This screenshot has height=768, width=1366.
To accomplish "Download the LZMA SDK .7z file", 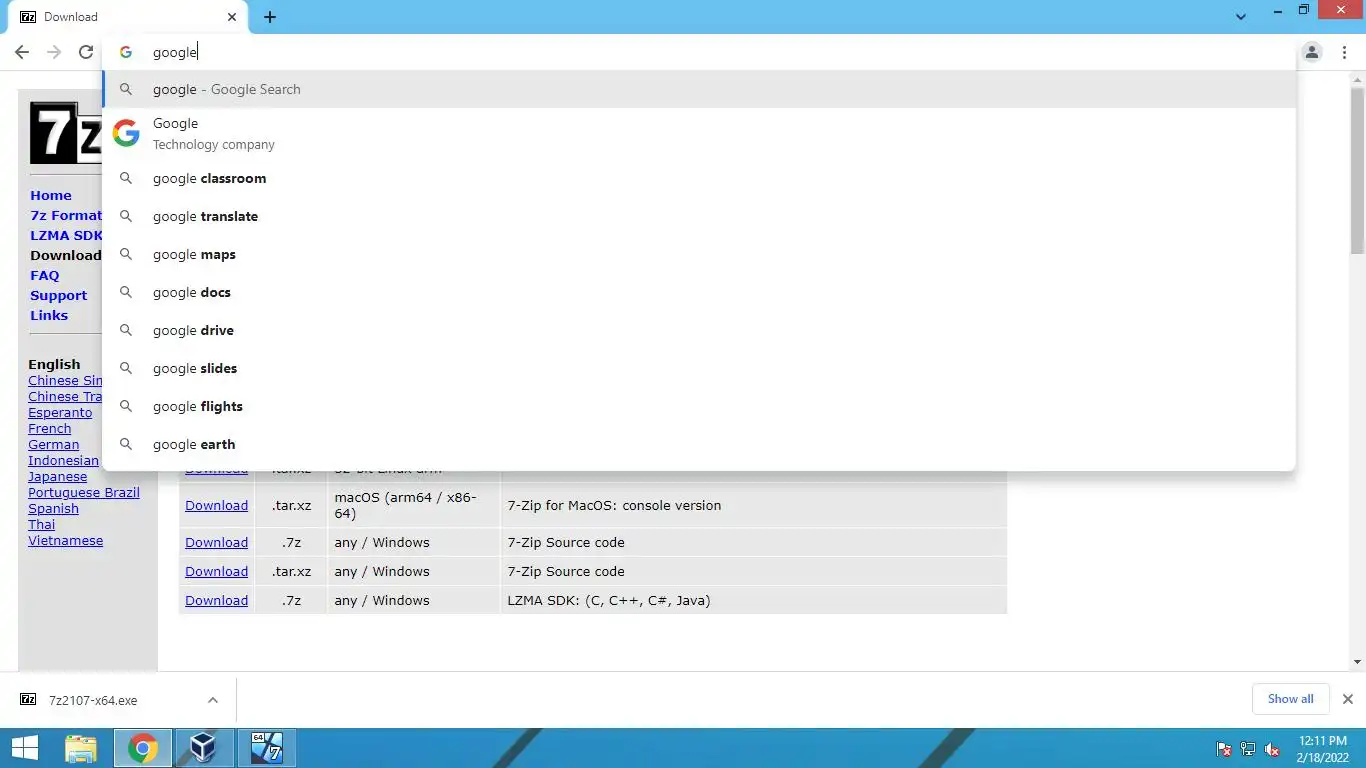I will coord(216,600).
